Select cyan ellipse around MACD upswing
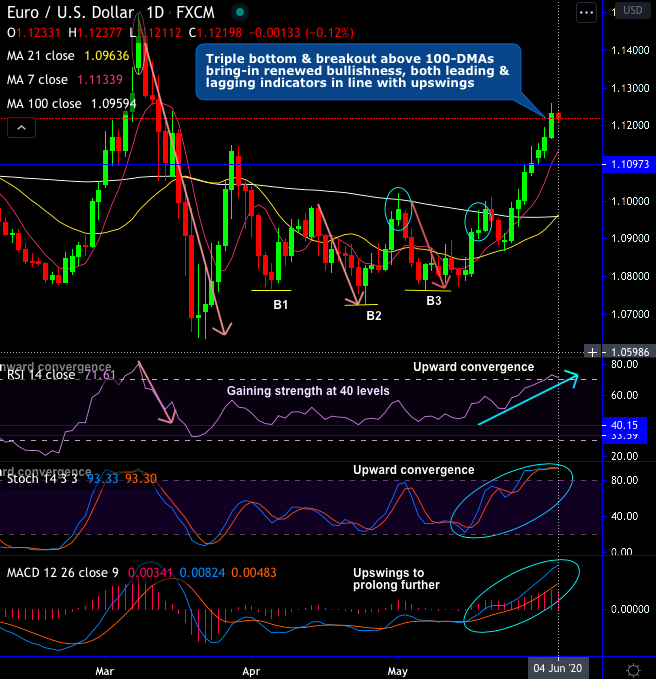656x679 pixels. click(521, 596)
